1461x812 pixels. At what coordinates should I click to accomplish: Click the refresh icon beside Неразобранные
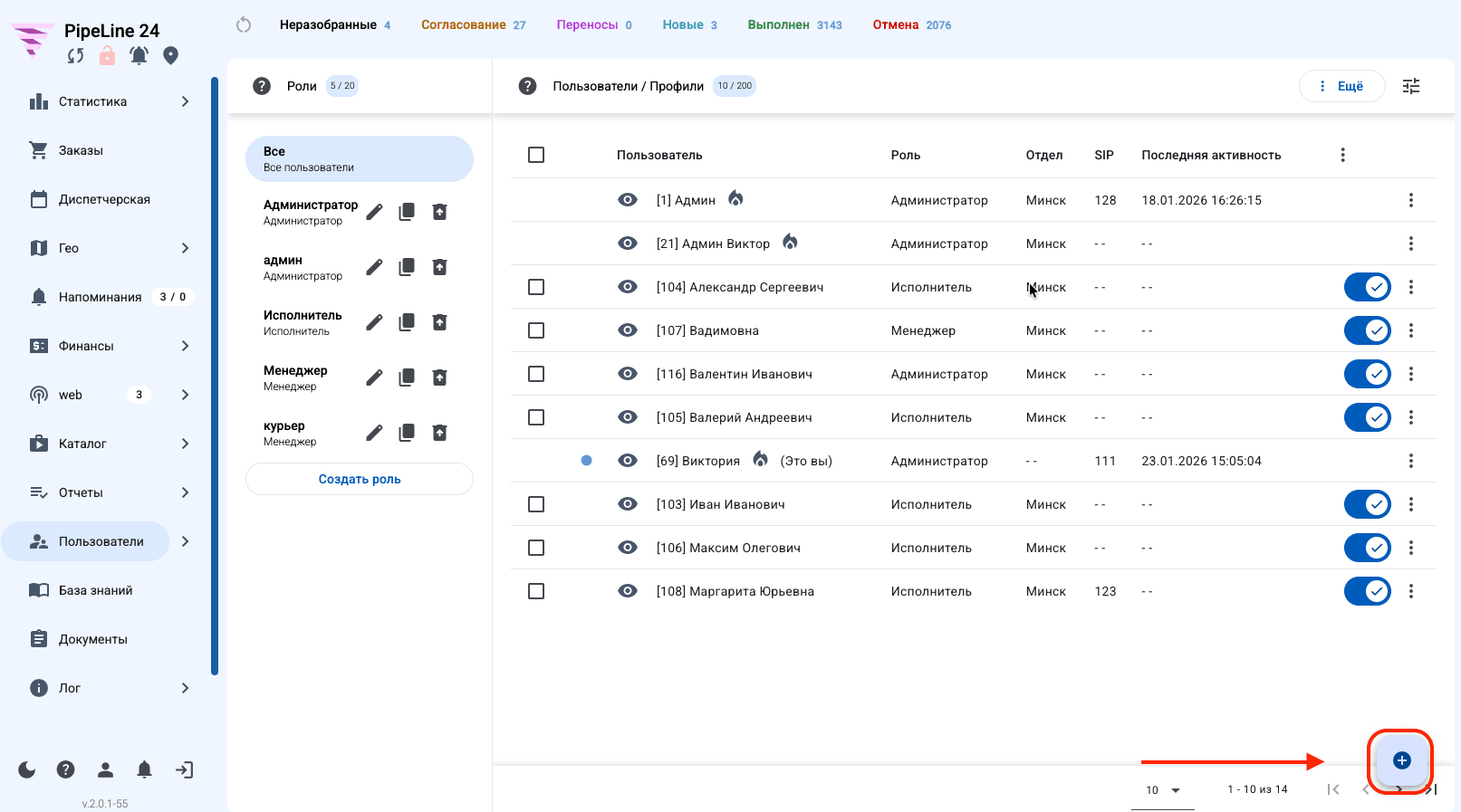pyautogui.click(x=244, y=24)
